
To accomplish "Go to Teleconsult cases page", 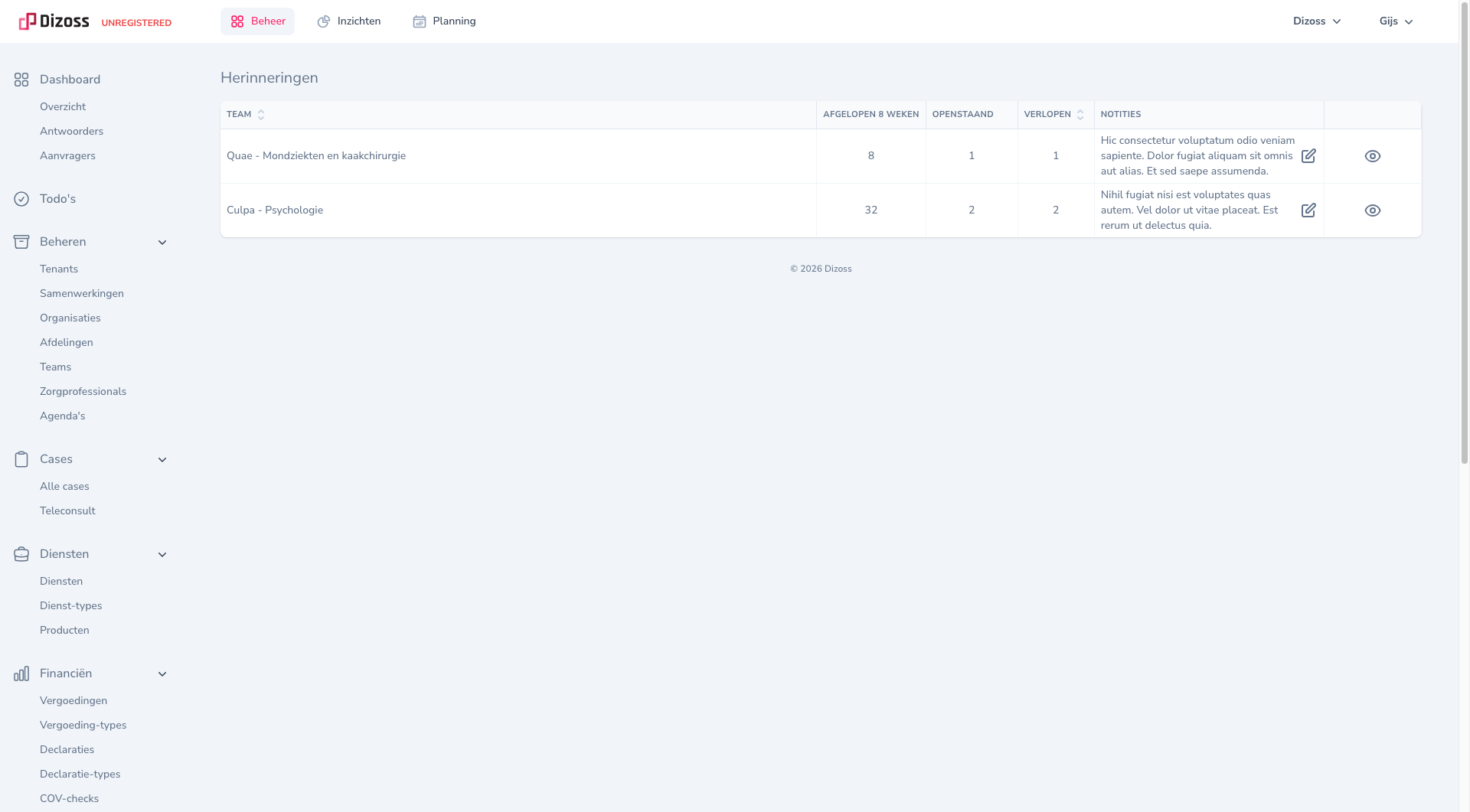I will tap(67, 511).
